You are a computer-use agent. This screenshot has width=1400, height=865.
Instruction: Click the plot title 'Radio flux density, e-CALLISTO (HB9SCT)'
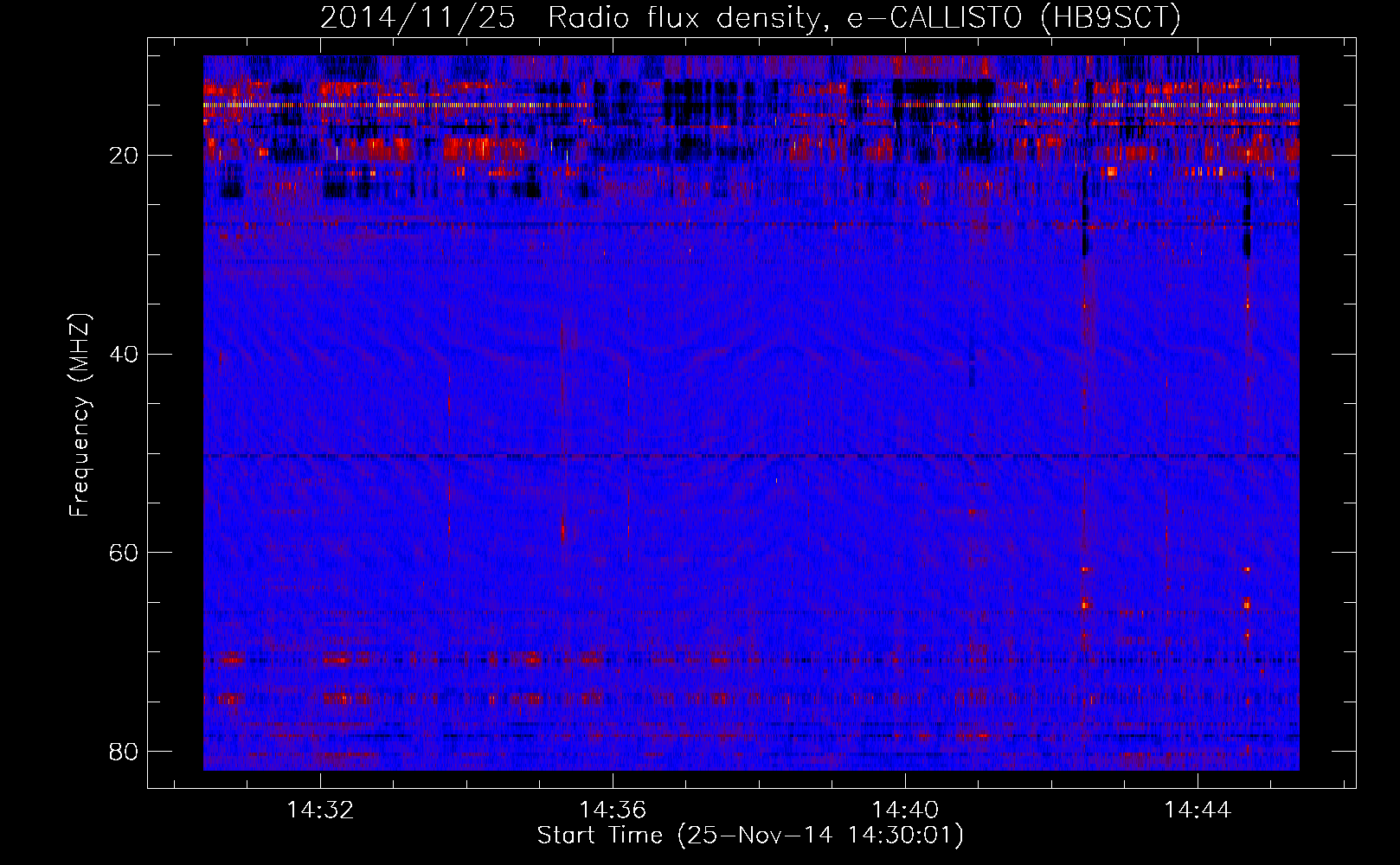click(x=864, y=17)
